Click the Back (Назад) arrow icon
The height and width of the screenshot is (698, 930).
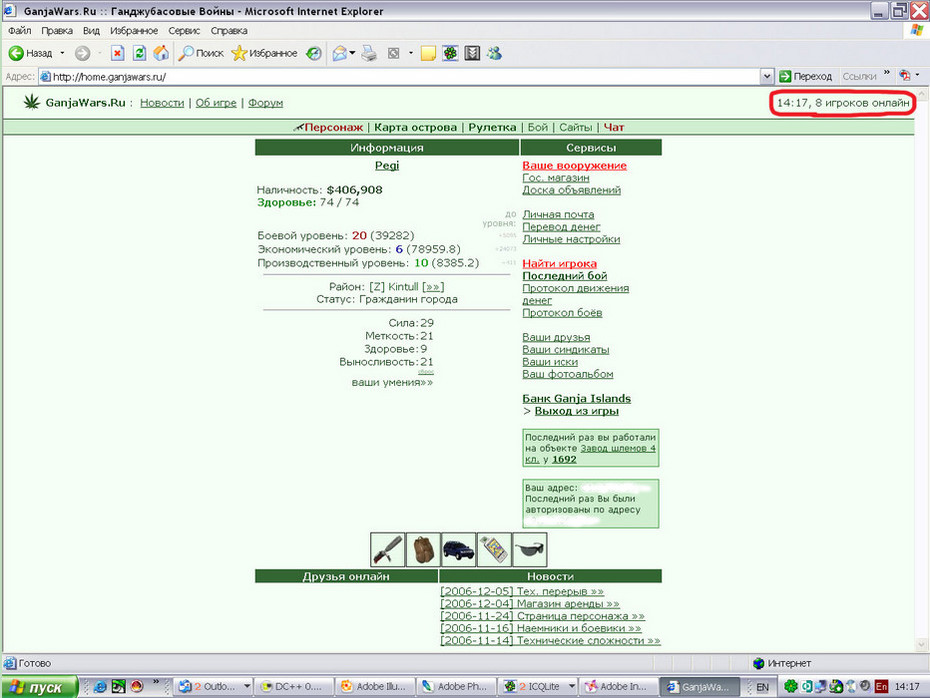click(x=16, y=53)
